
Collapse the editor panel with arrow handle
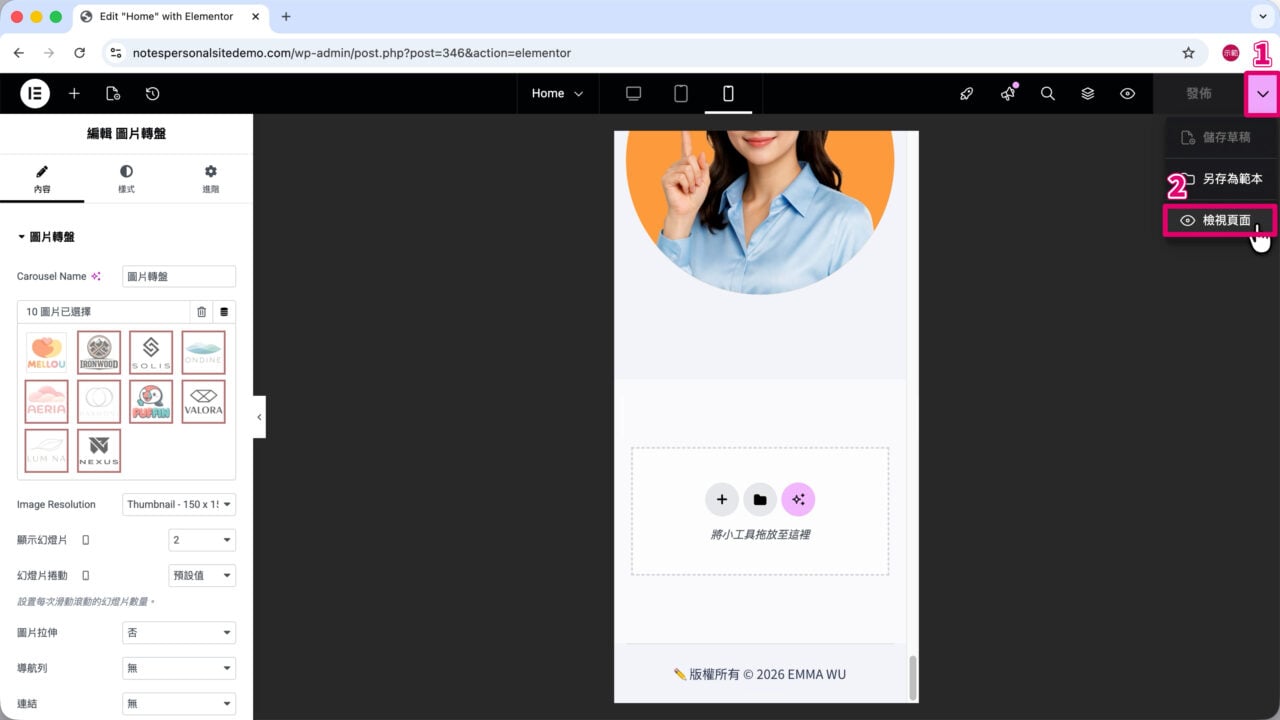click(x=259, y=417)
